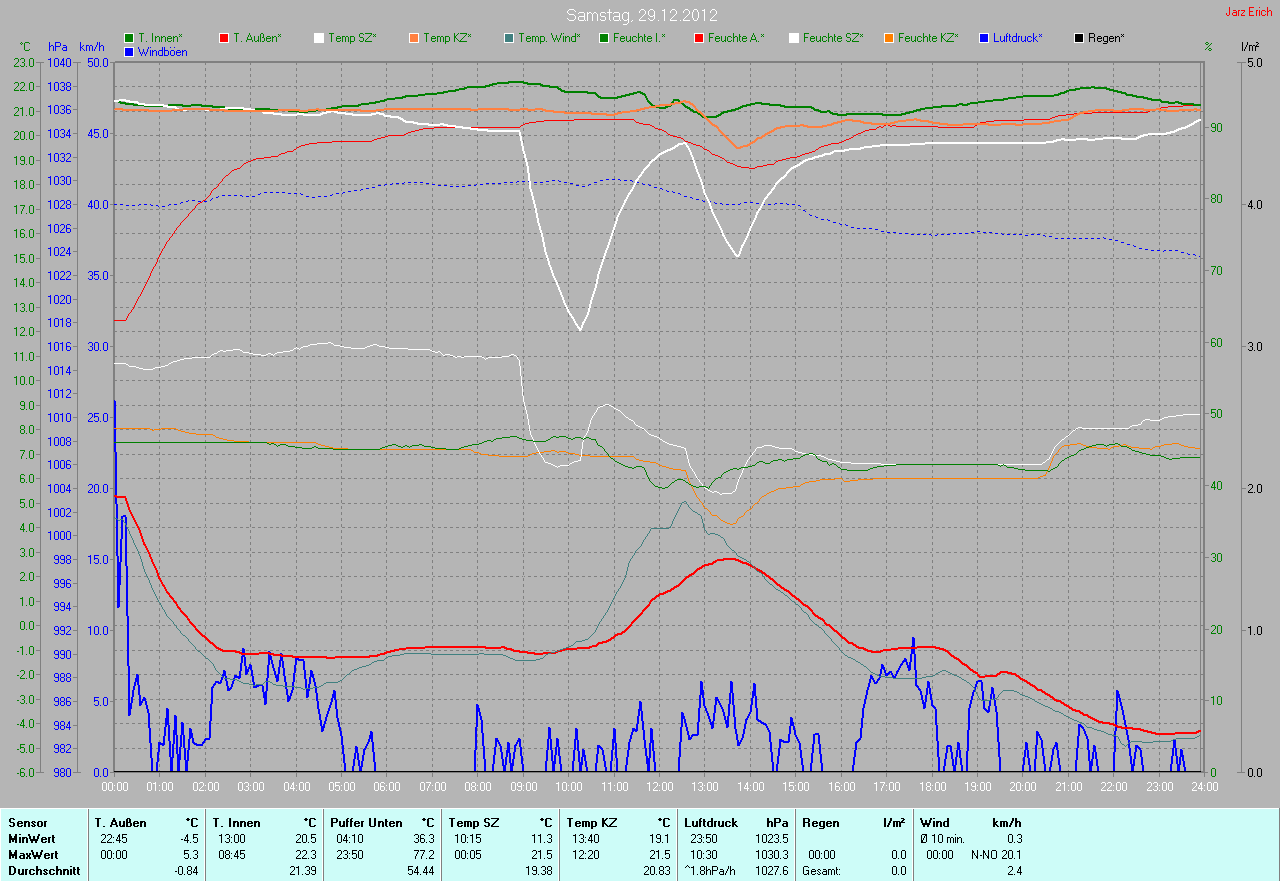Click the hPa axis unit label
Screen dimensions: 1280x881
[57, 47]
